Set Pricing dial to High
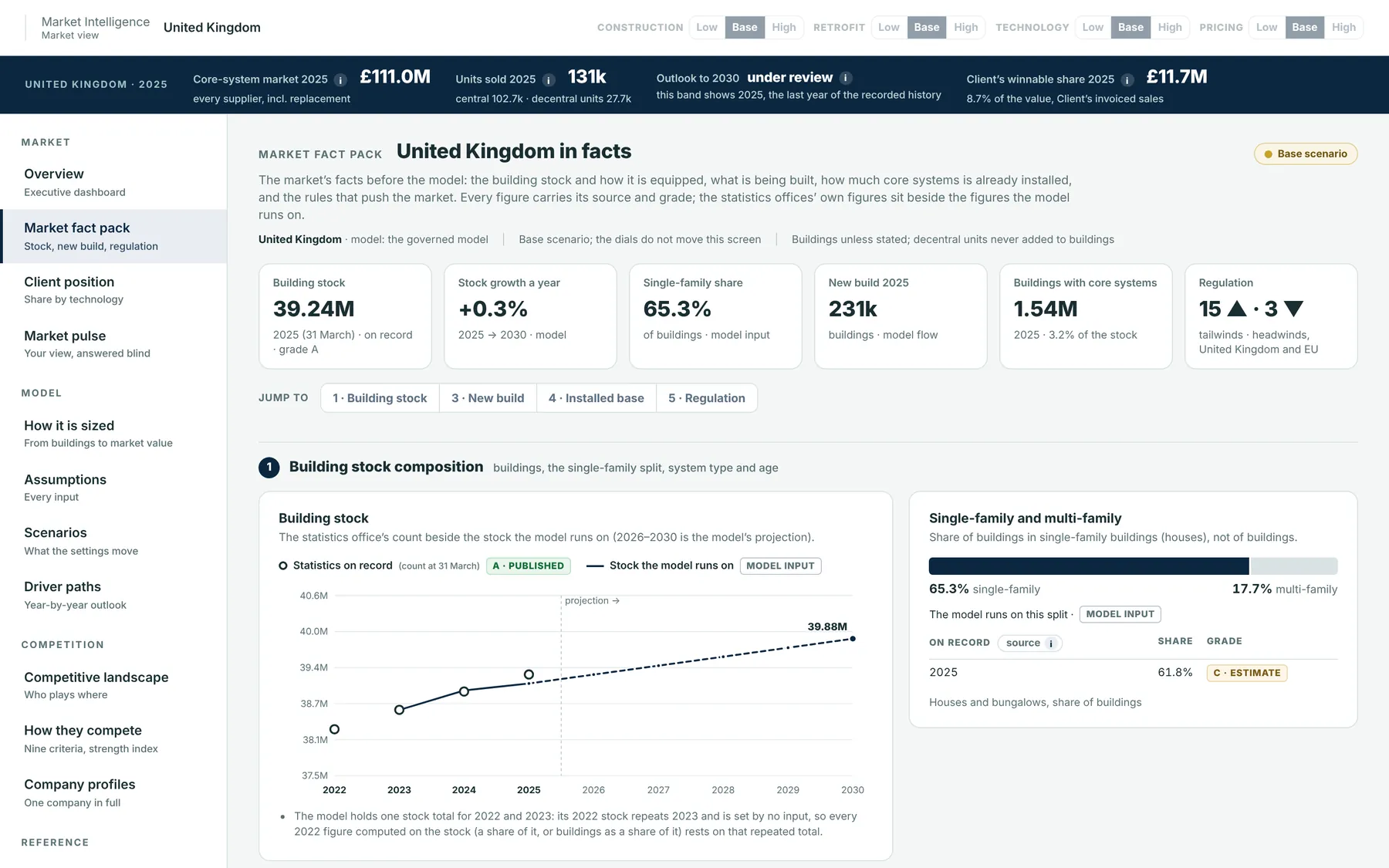 click(1343, 27)
